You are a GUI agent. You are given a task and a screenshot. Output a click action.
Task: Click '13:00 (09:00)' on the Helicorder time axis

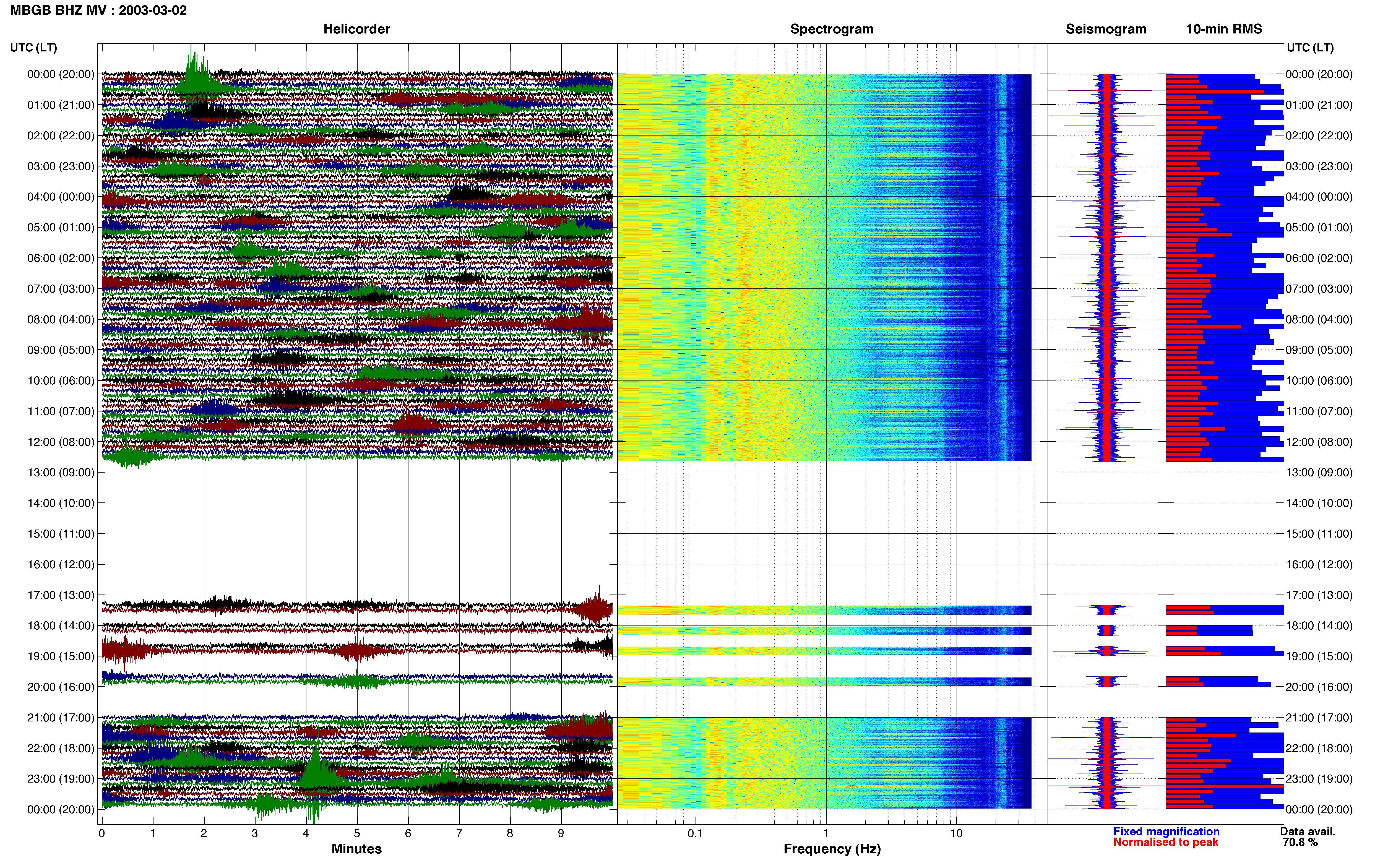(x=61, y=473)
